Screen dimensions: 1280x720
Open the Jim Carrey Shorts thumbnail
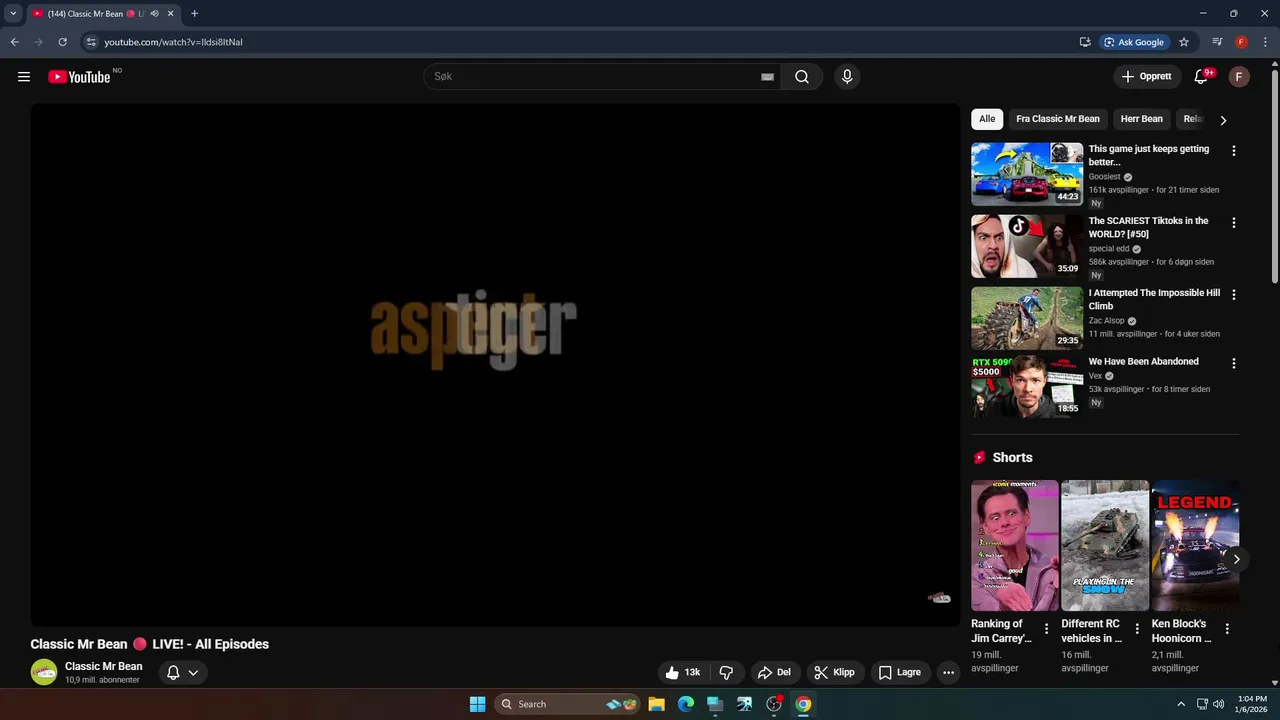1015,546
